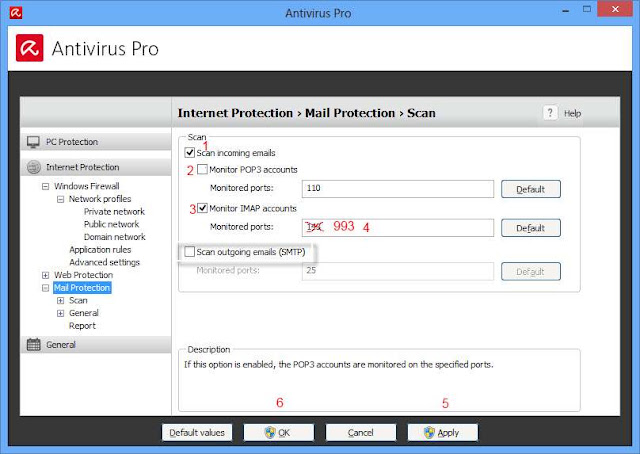Viewport: 640px width, 454px height.
Task: Select highlighted Mail Protection item
Action: [82, 287]
